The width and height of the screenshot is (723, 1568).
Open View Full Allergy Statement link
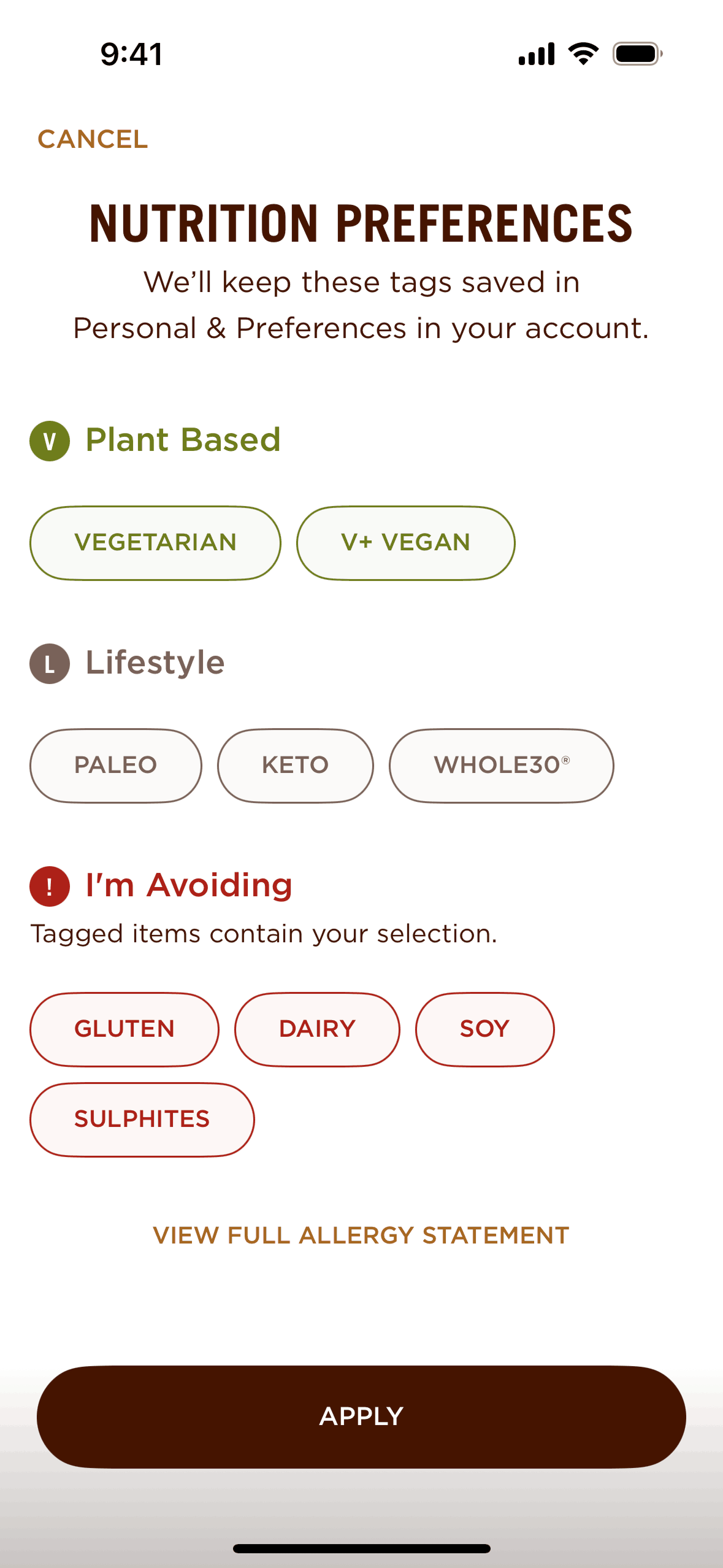(x=361, y=1236)
